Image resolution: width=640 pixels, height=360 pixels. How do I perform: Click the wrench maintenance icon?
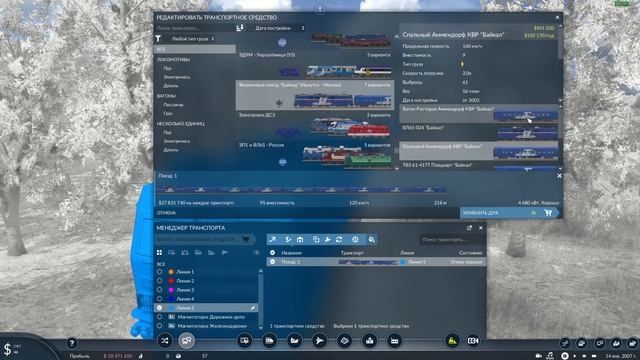[327, 240]
